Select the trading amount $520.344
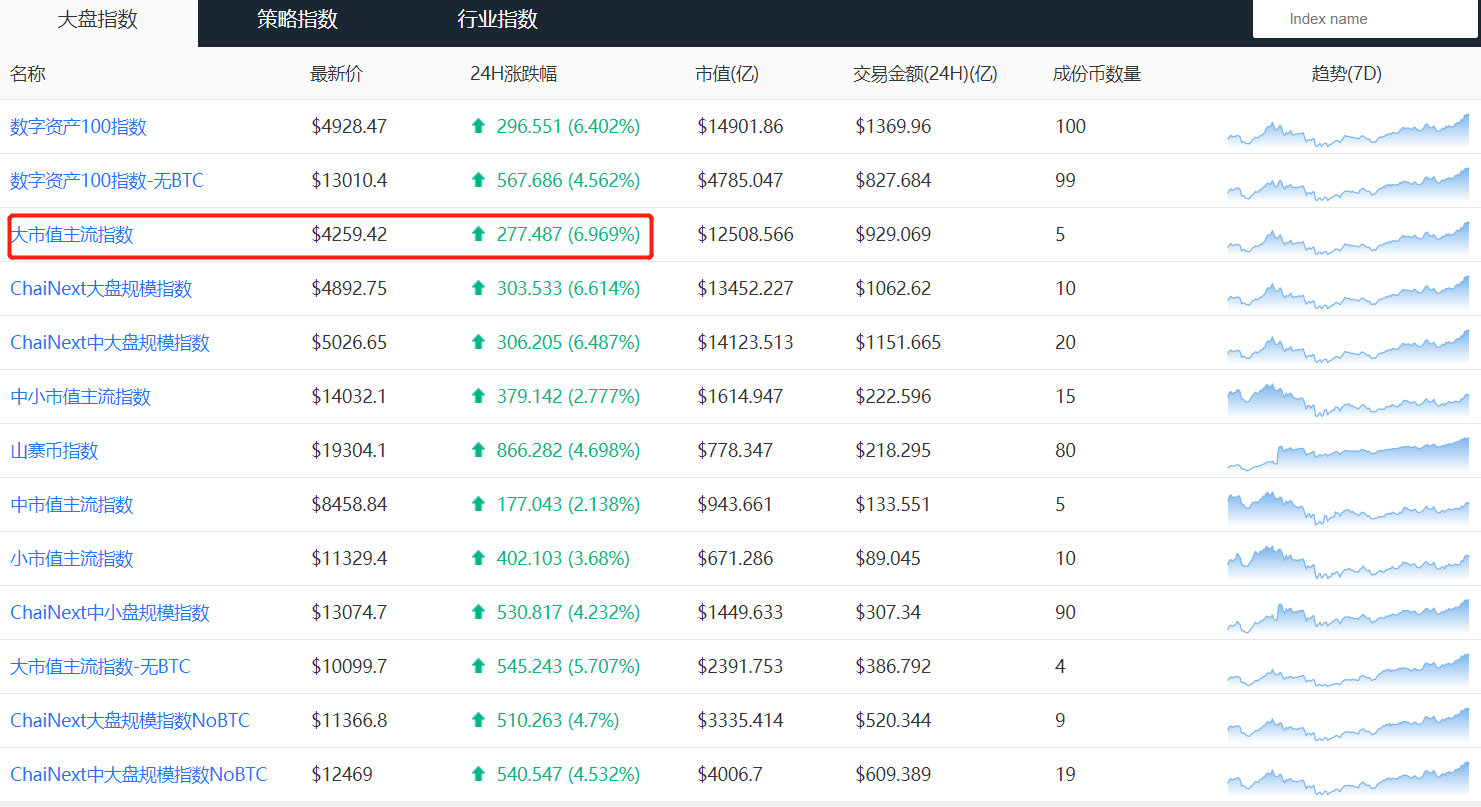The height and width of the screenshot is (807, 1481). point(893,721)
